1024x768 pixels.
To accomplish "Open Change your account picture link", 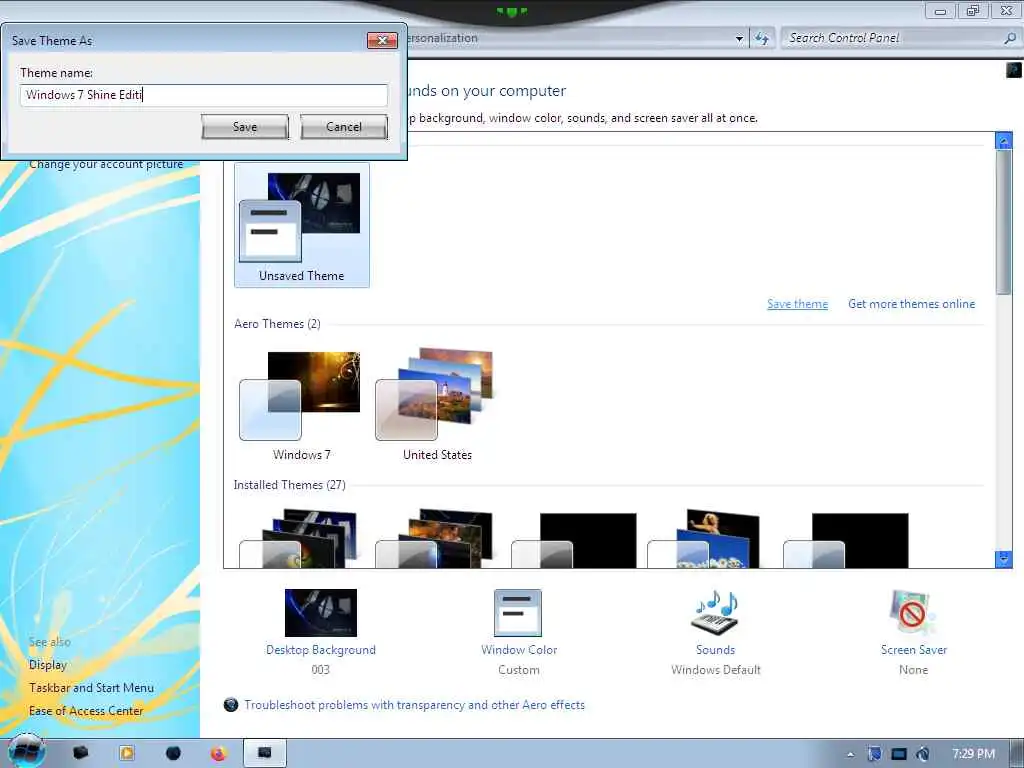I will click(106, 164).
